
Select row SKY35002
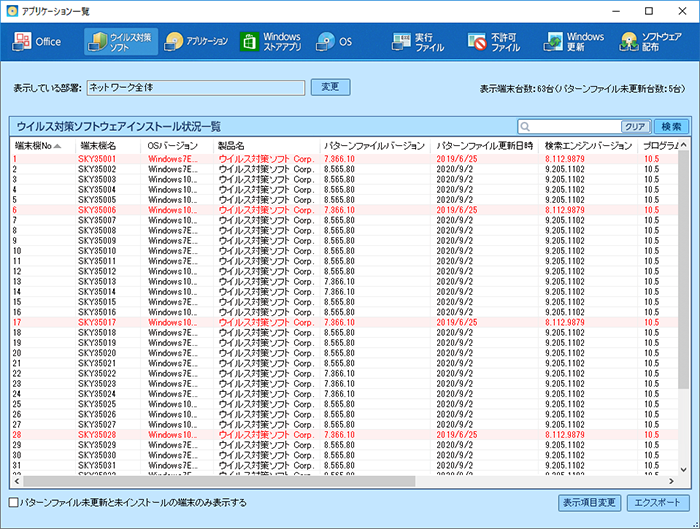pos(344,169)
